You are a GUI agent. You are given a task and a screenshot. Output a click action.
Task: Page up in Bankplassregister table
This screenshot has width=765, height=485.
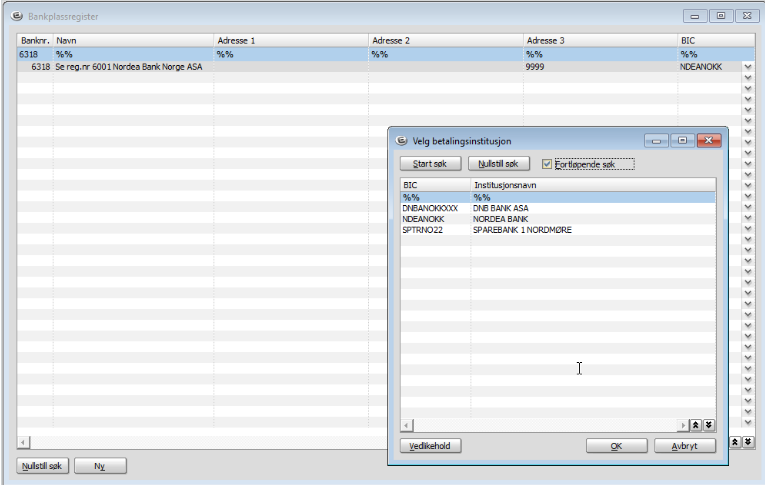pyautogui.click(x=735, y=442)
